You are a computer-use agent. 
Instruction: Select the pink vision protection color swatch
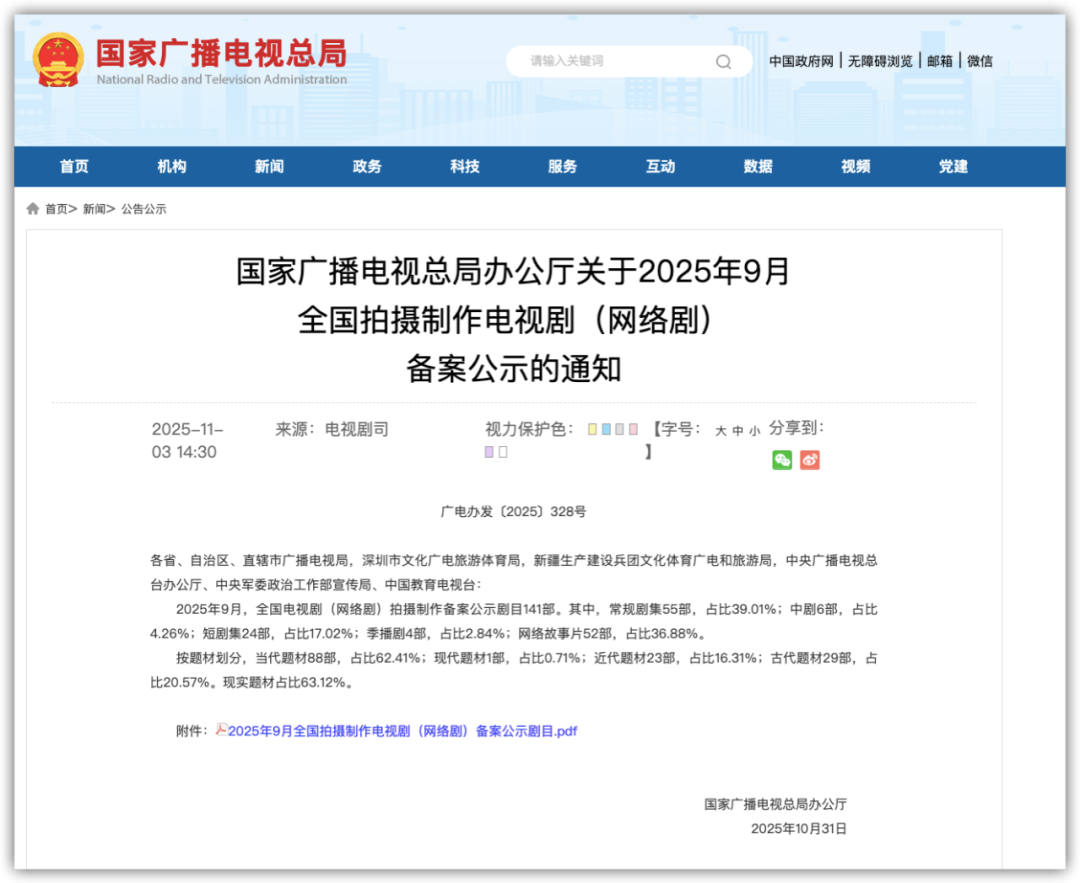[x=633, y=430]
